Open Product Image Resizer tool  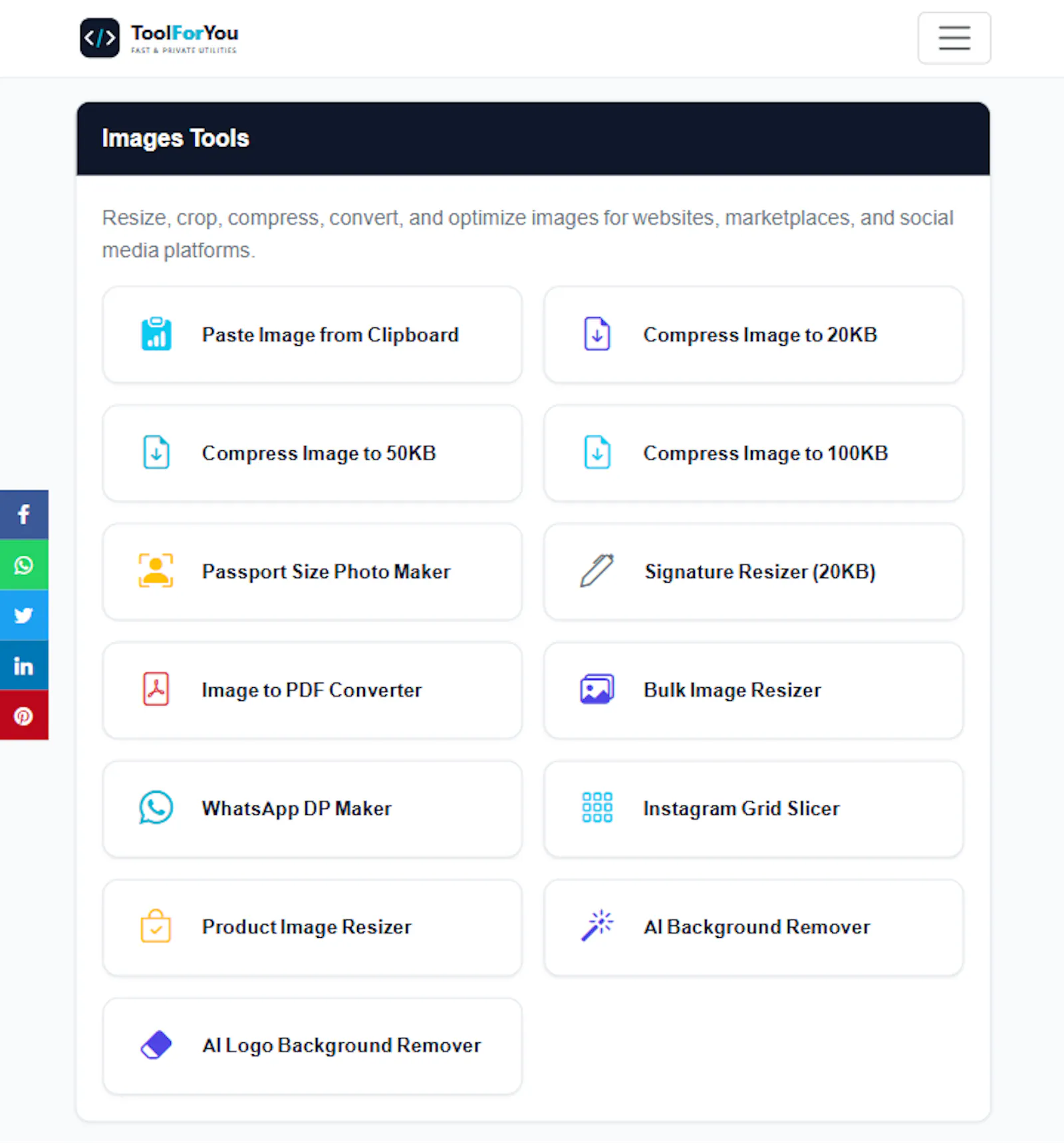click(x=313, y=927)
